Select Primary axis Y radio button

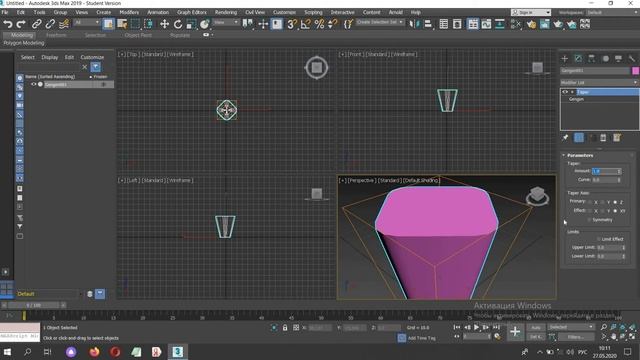[x=602, y=202]
